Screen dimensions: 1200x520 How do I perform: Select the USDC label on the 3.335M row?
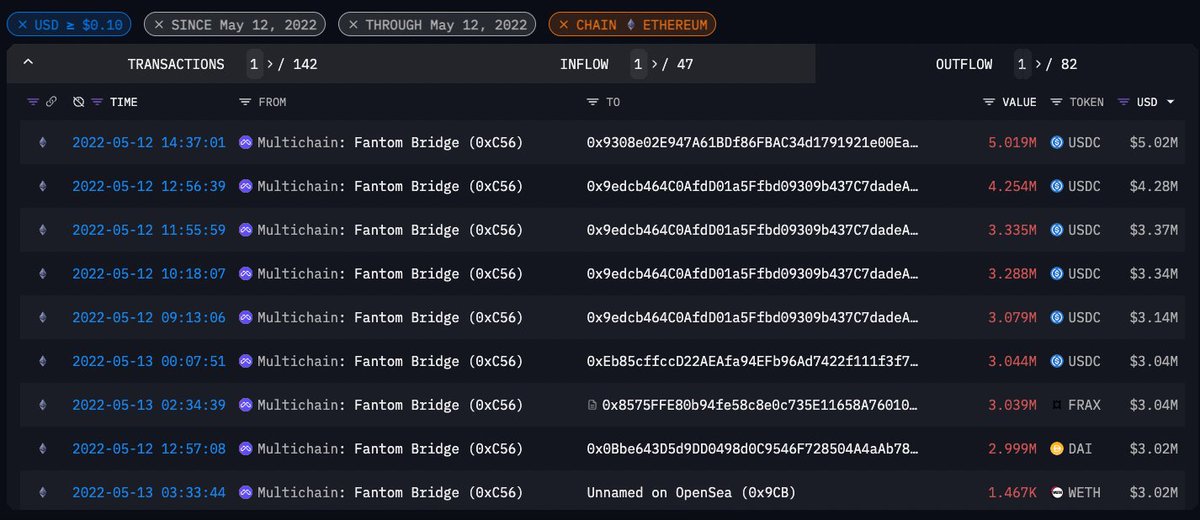click(x=1084, y=230)
